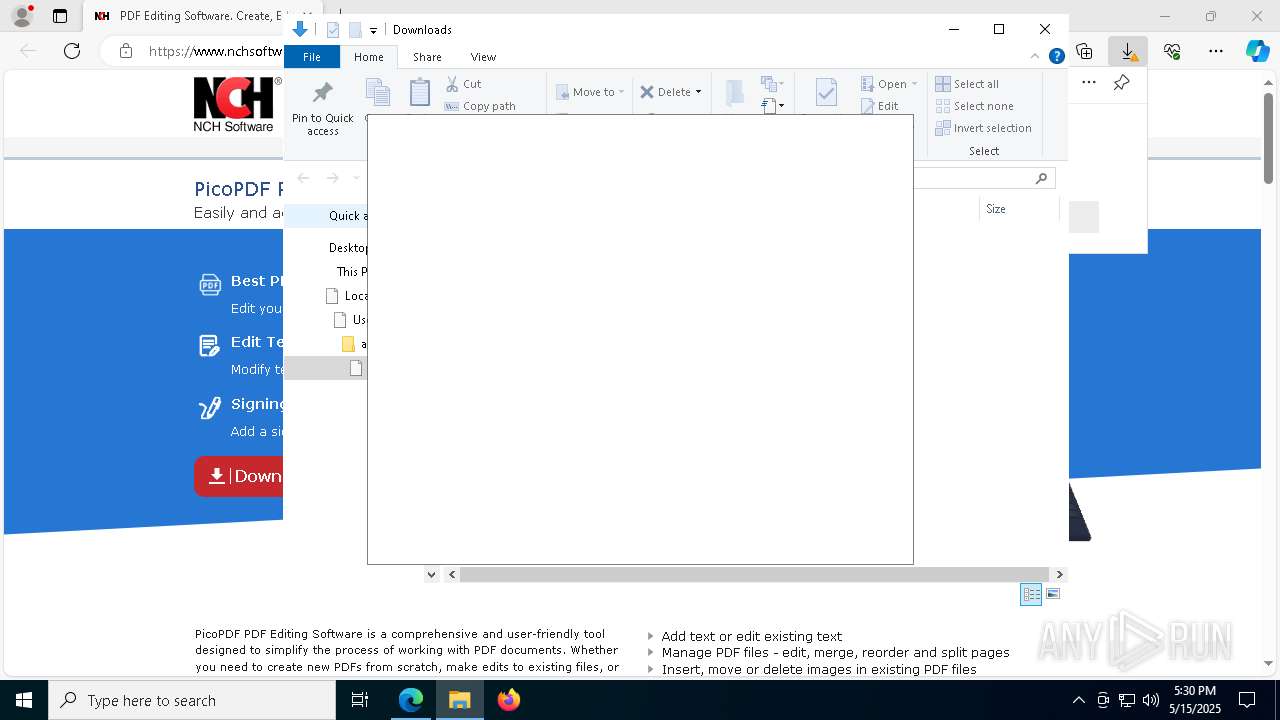This screenshot has width=1280, height=720.
Task: Switch Explorer to Large icons view
Action: (x=1053, y=594)
